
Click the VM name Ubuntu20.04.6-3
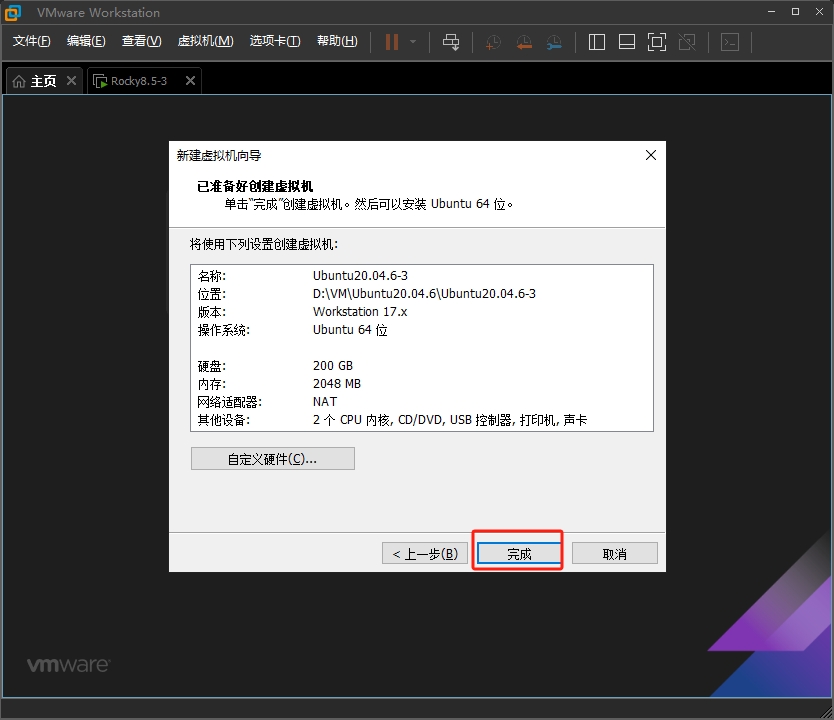(x=360, y=275)
